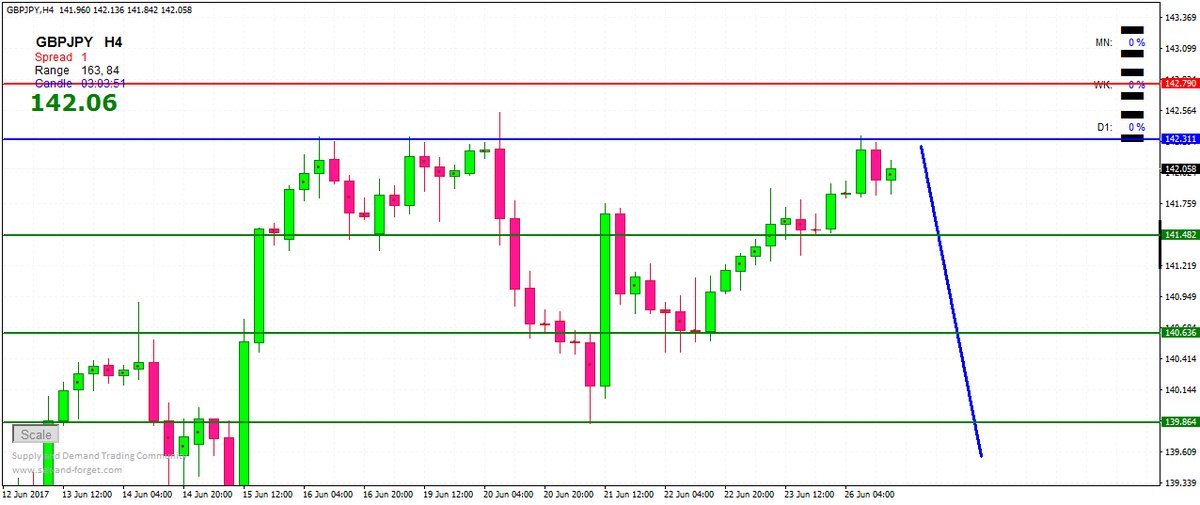
Task: Click the 15 Jun 12:00 time label
Action: 270,494
